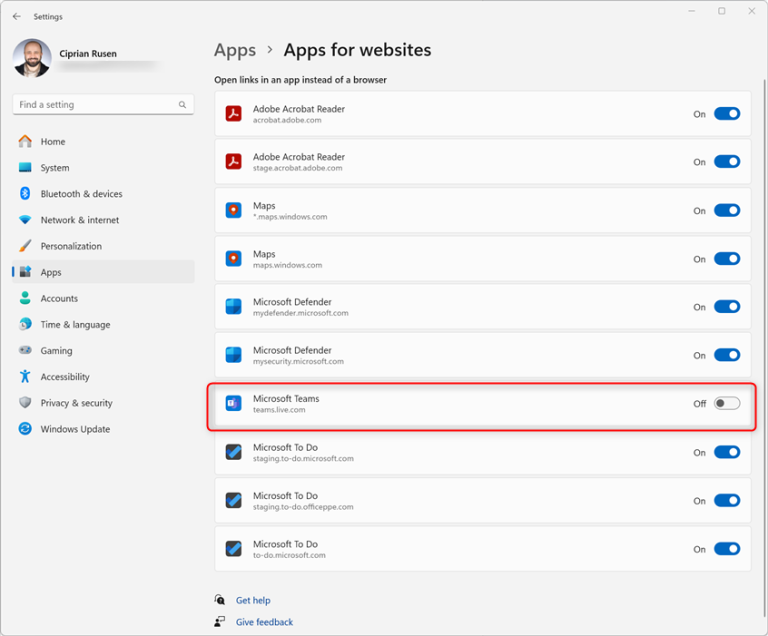Click Adobe Acrobat icon for stage.acrobat.adobe.com
This screenshot has width=768, height=636.
pos(234,161)
